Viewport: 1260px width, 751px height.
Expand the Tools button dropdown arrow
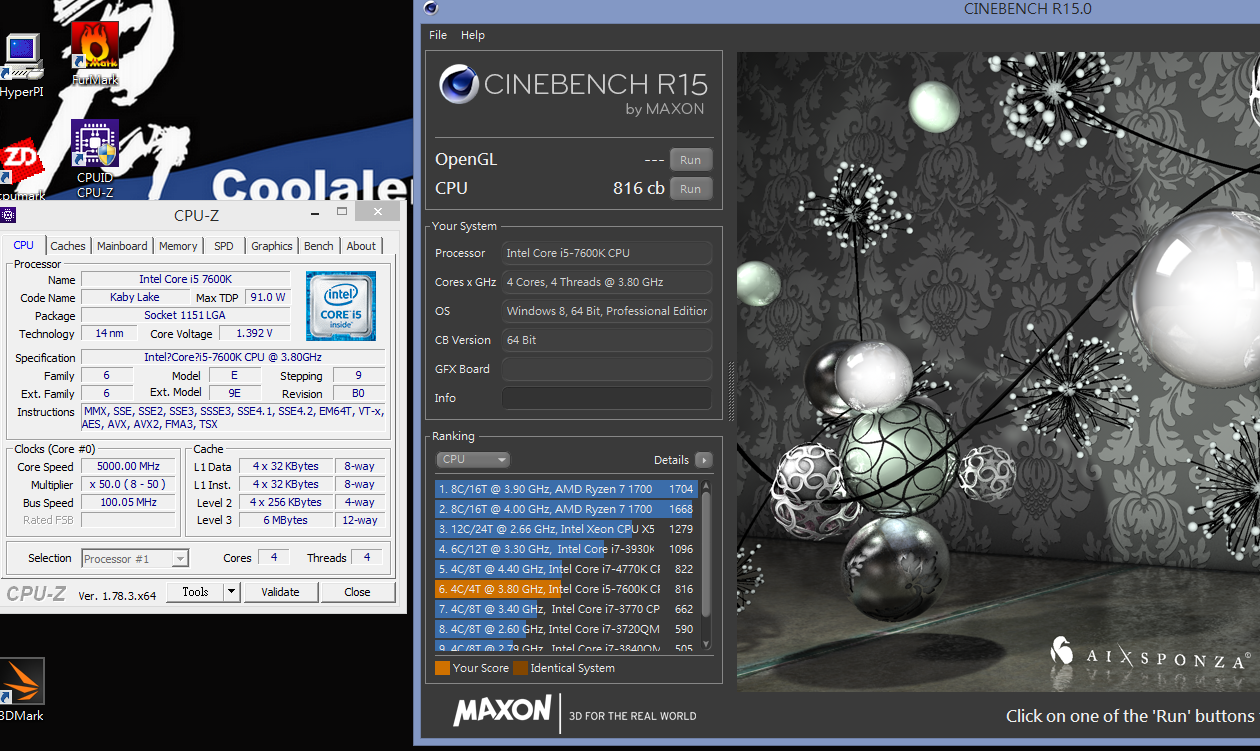click(232, 592)
